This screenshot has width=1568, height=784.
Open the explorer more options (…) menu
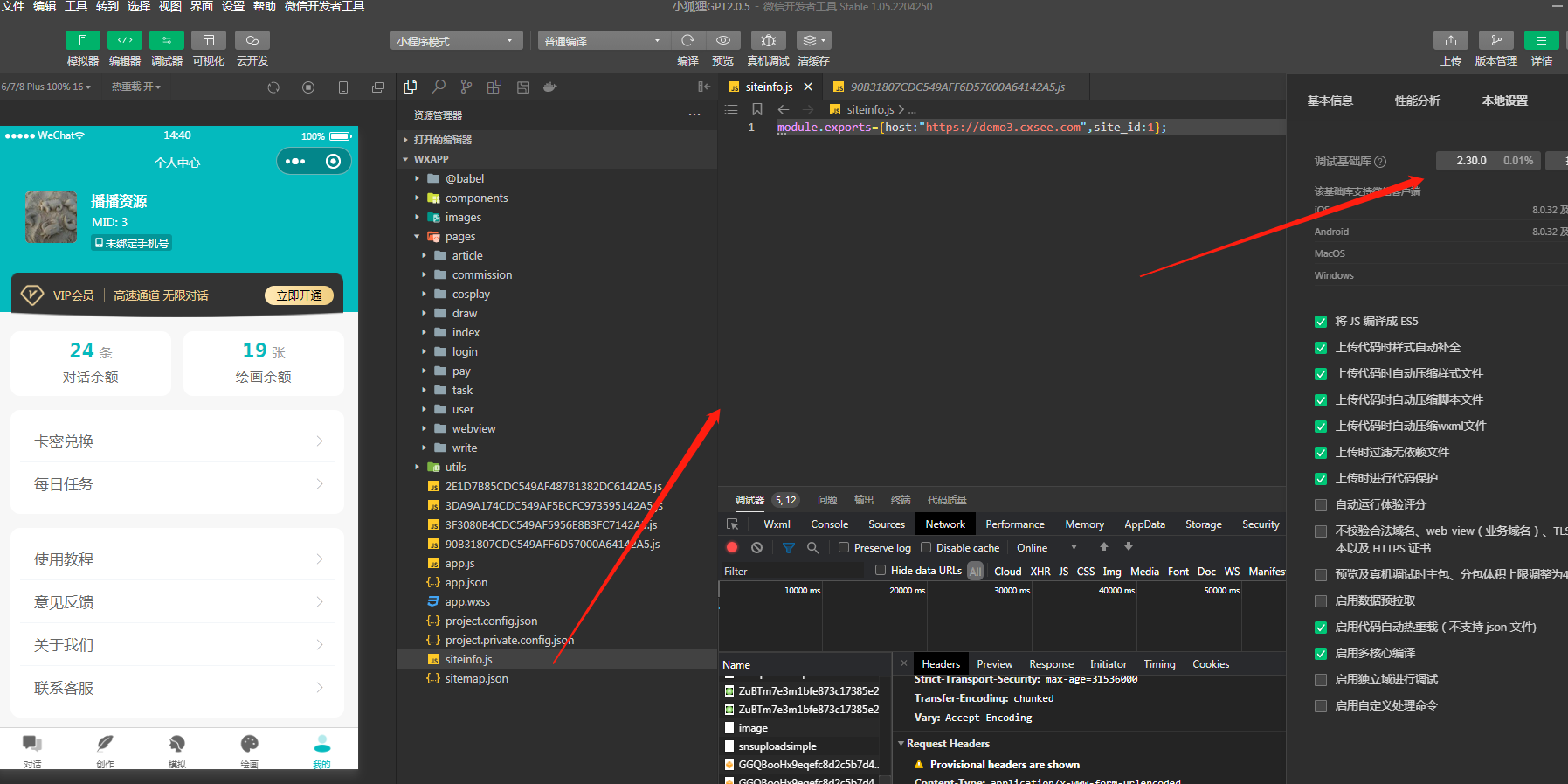click(694, 115)
